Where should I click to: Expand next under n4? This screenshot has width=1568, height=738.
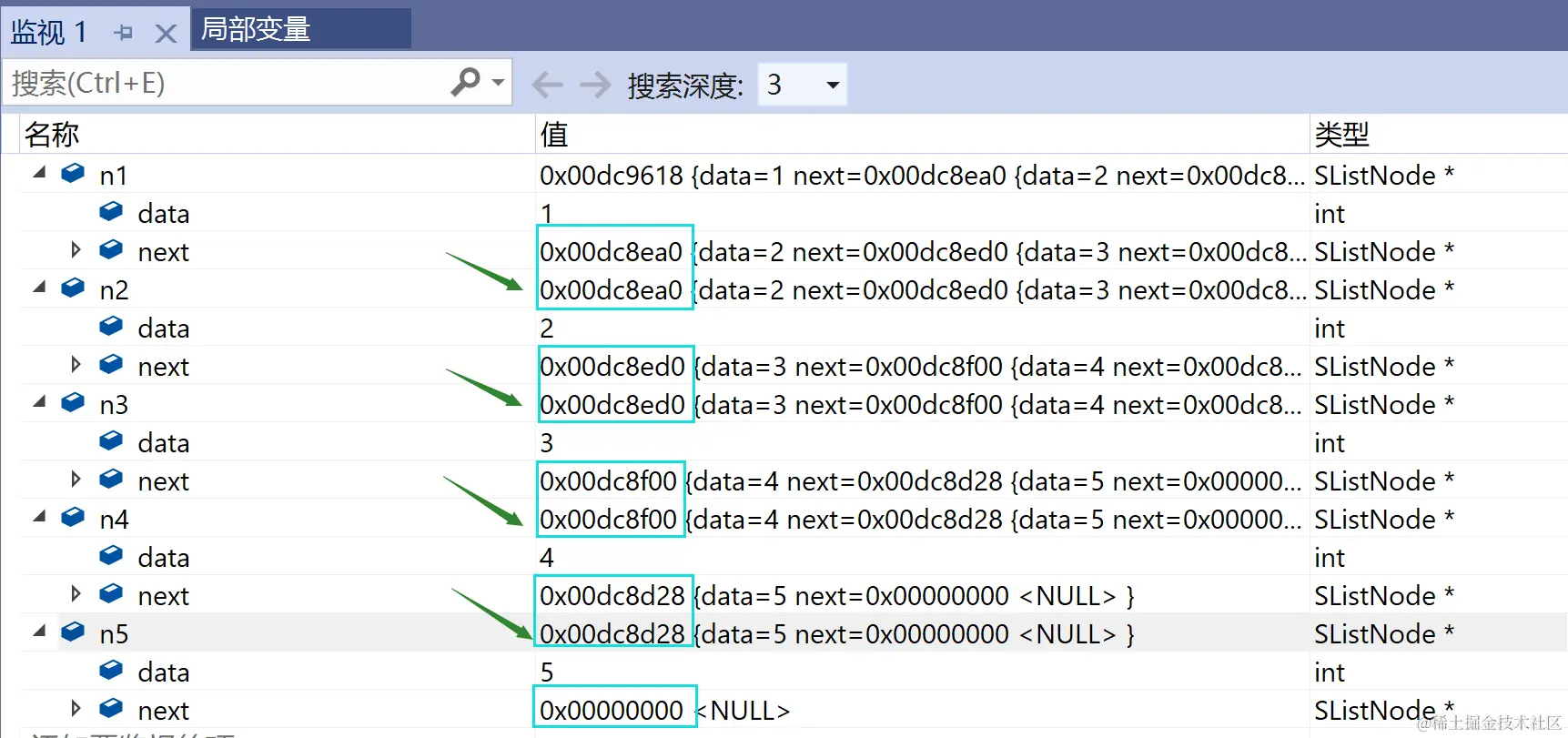(76, 593)
